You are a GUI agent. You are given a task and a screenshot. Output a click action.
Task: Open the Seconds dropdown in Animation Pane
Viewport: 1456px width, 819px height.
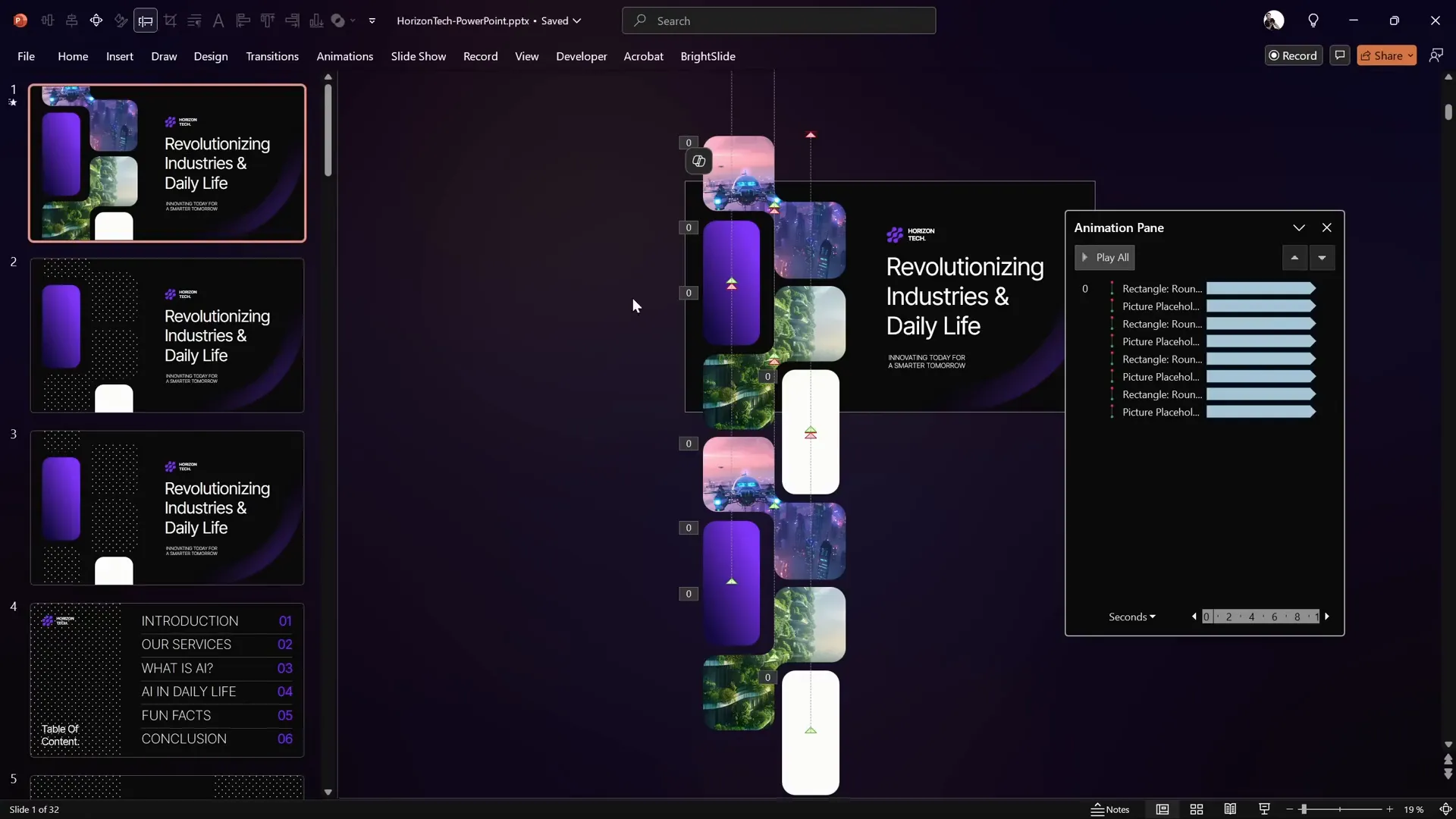[x=1131, y=617]
